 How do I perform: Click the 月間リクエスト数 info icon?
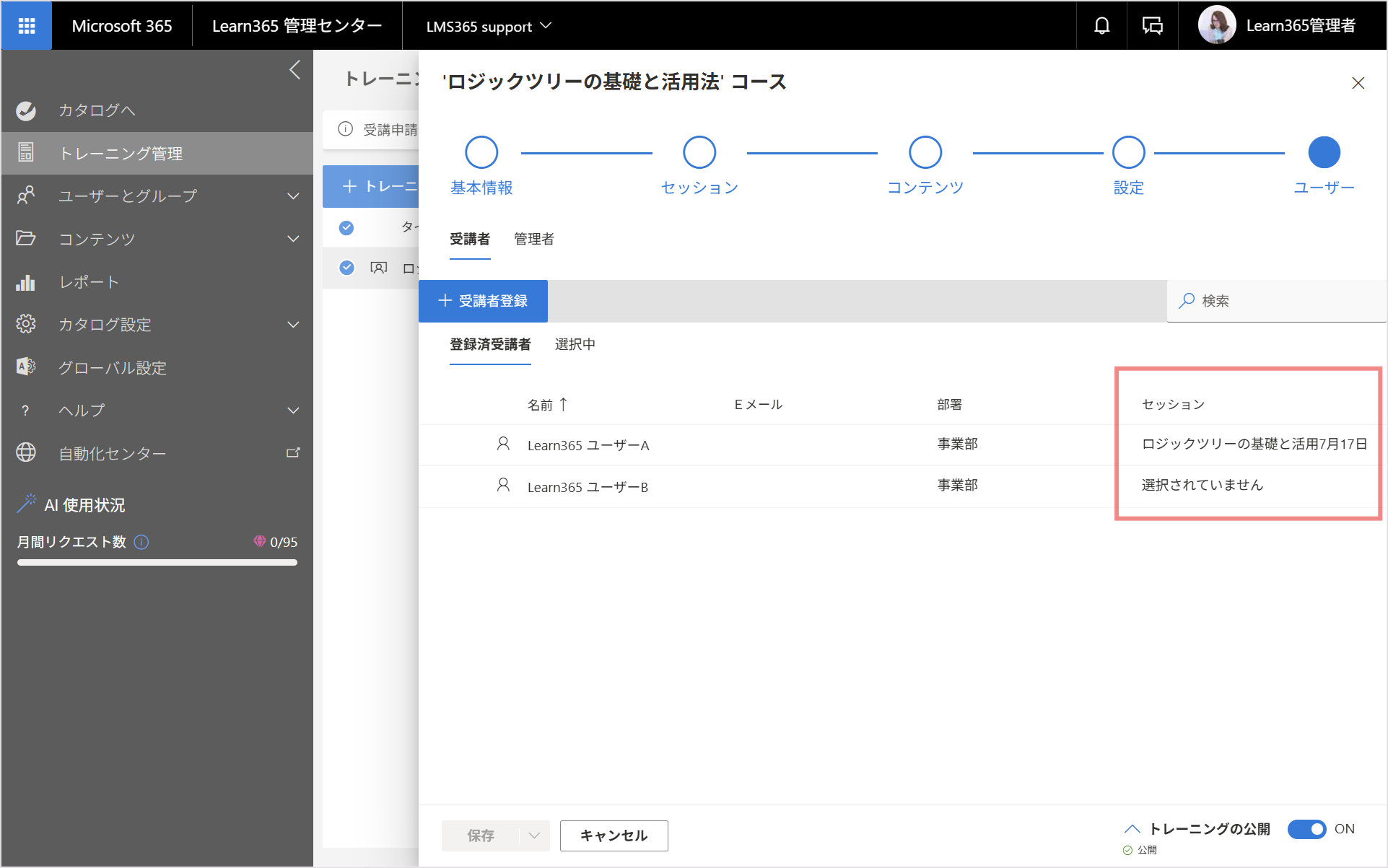[142, 542]
